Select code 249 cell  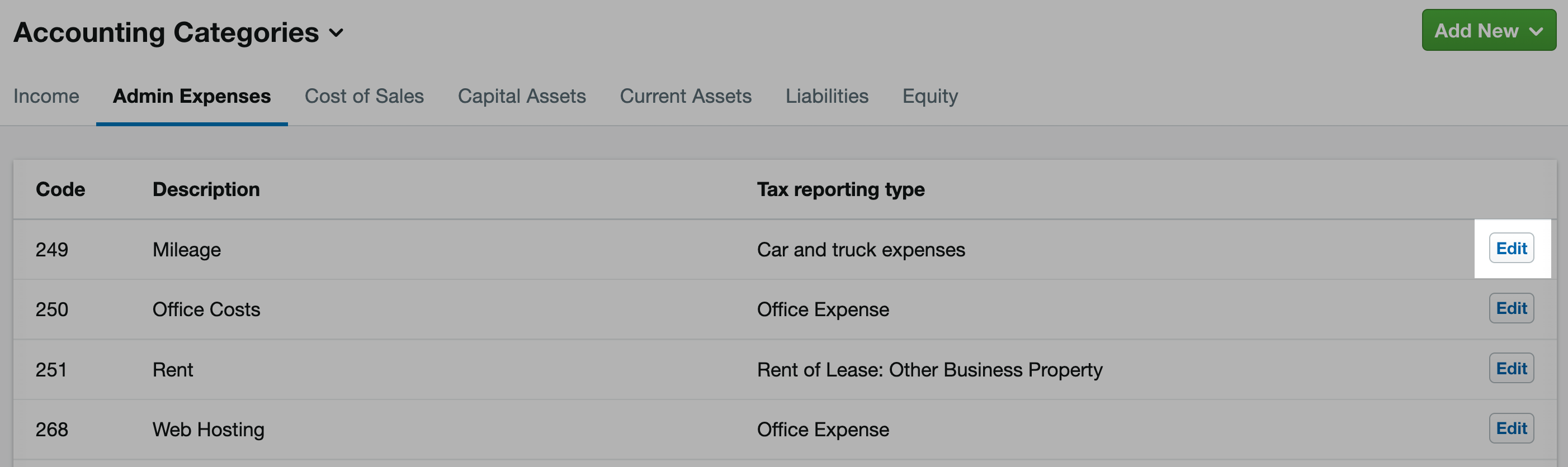coord(52,249)
